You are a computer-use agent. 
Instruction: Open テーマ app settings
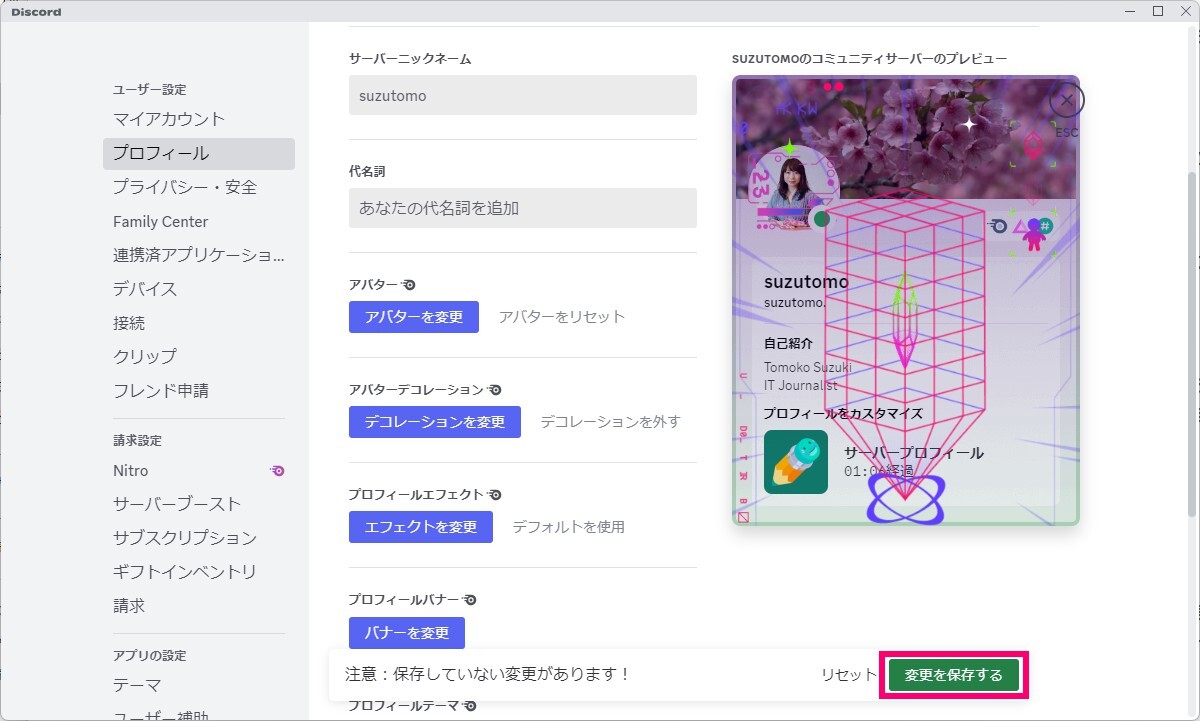tap(199, 686)
